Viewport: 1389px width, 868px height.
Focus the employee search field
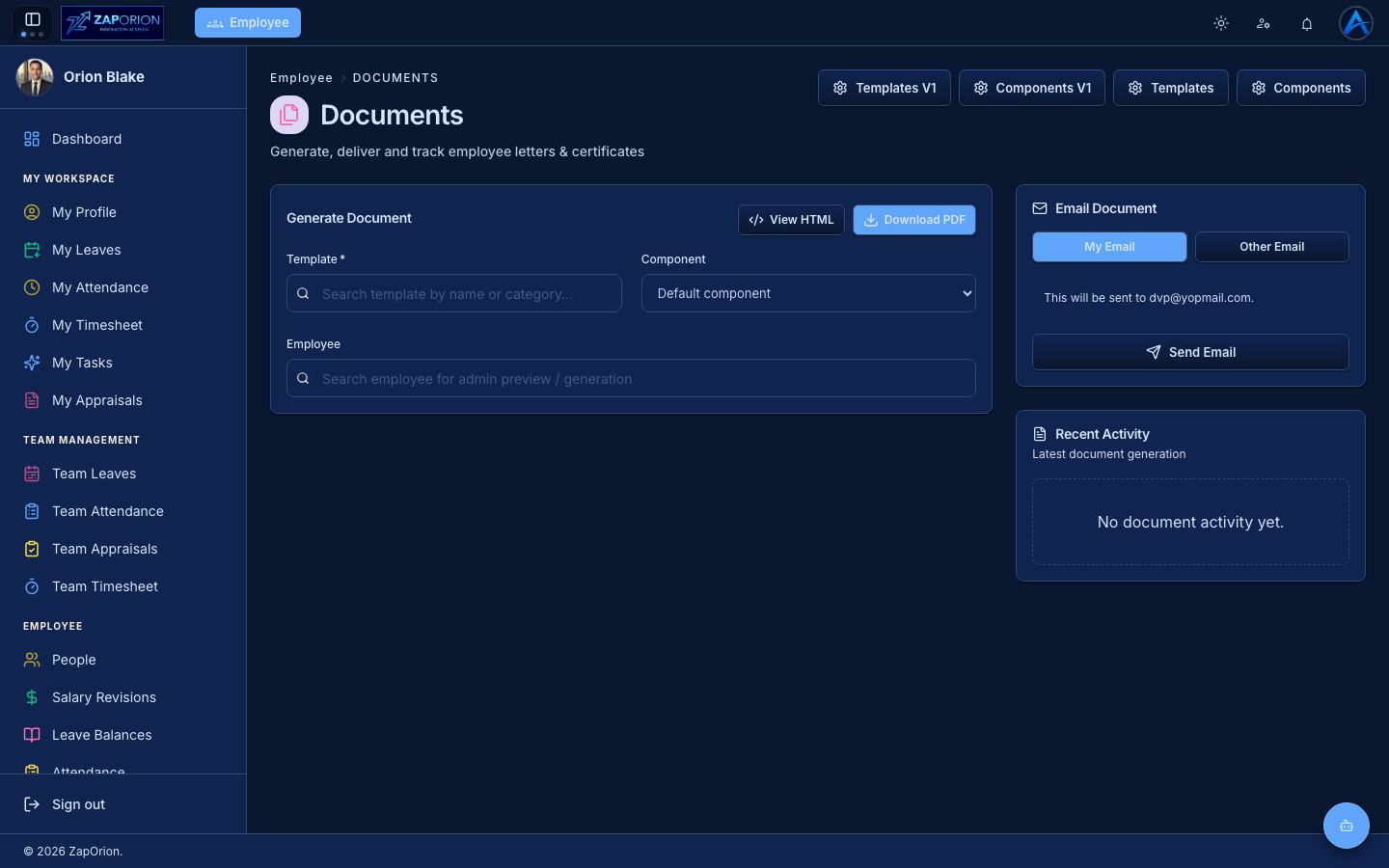(x=631, y=378)
